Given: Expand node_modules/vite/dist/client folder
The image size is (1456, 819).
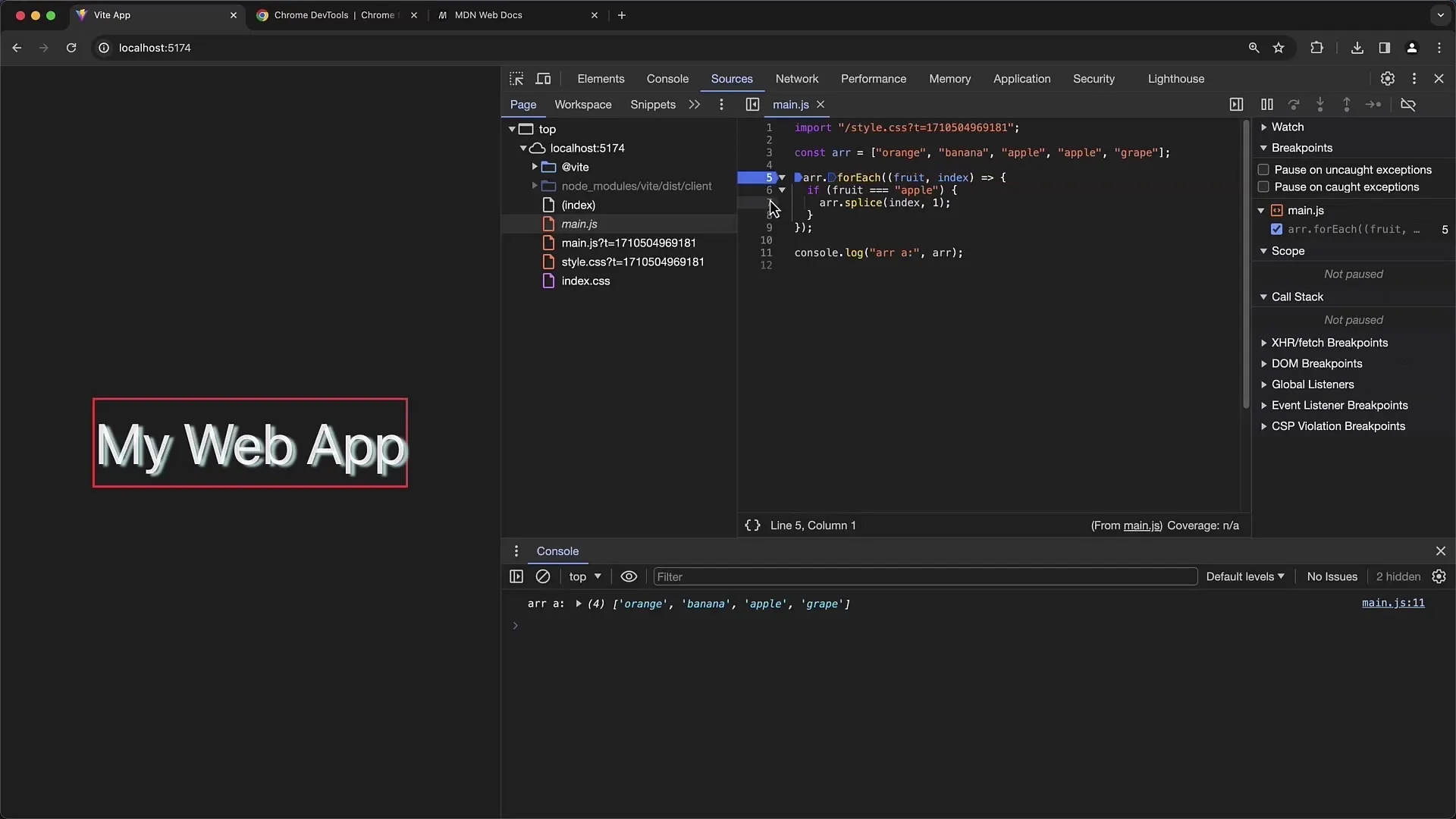Looking at the screenshot, I should 535,186.
